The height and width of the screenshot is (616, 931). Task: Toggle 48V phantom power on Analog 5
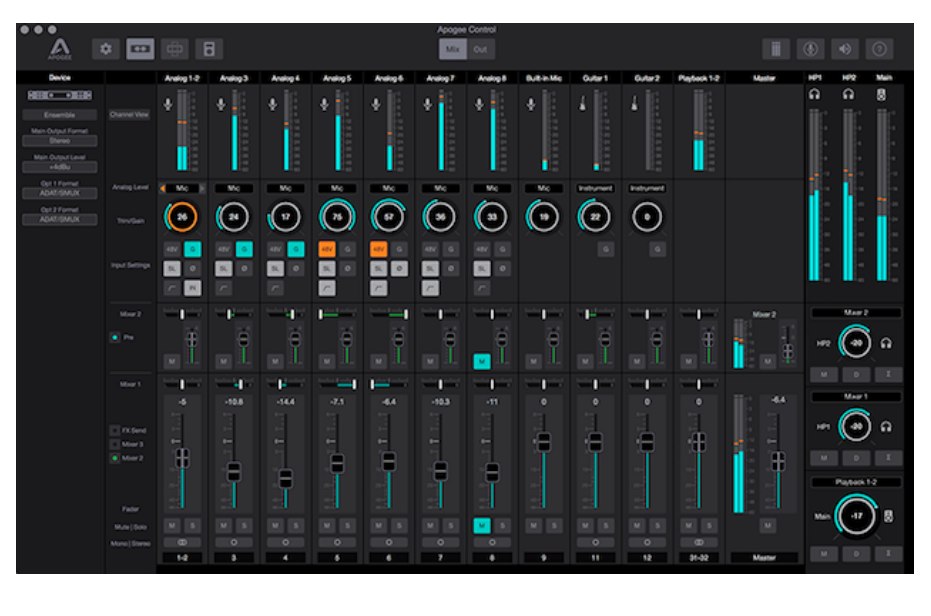(x=326, y=249)
